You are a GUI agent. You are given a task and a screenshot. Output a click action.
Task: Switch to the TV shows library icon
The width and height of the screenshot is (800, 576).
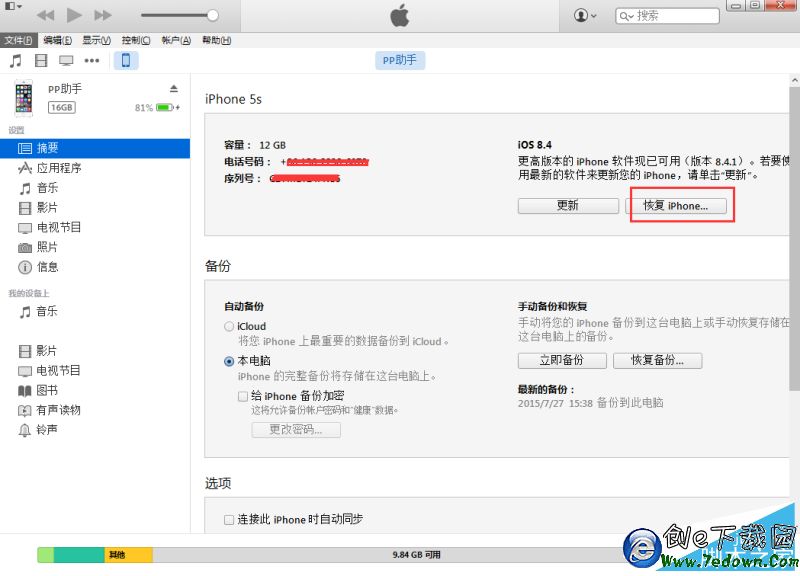tap(66, 61)
